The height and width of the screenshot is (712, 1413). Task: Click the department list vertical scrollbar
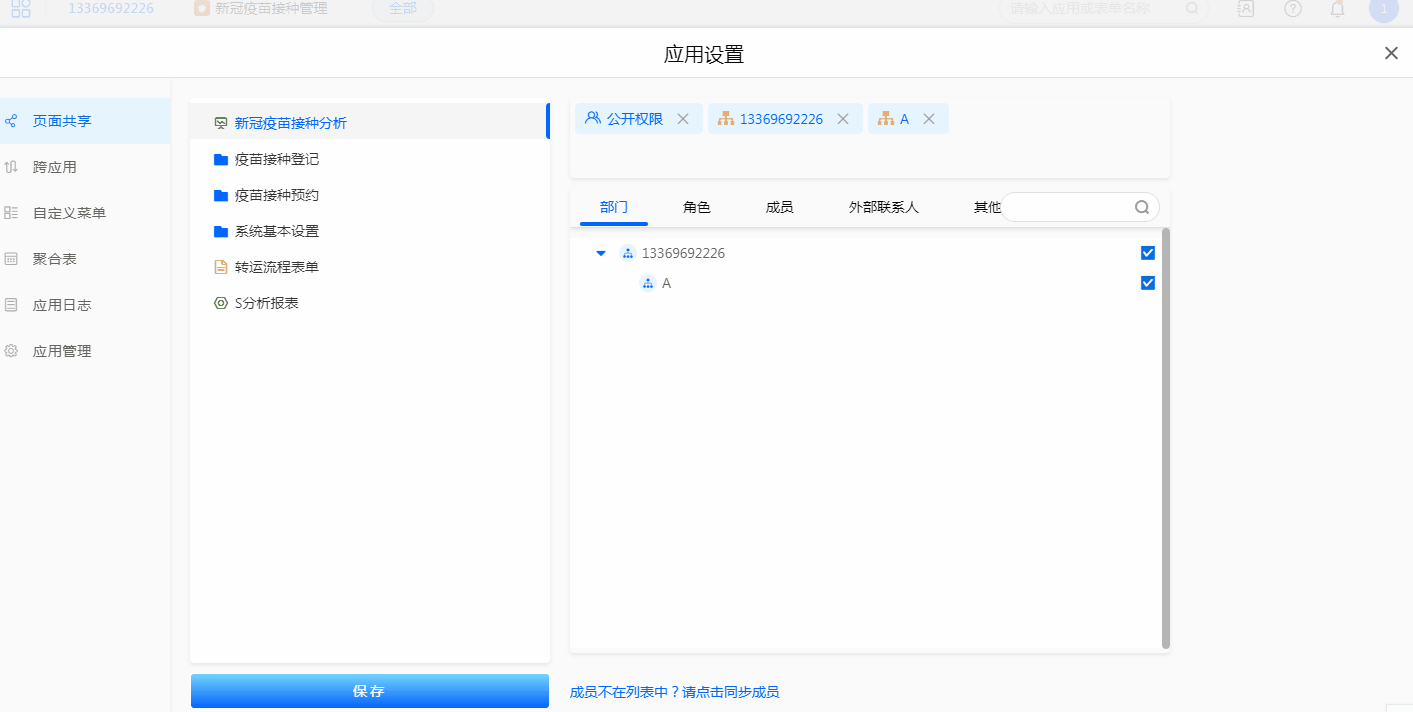point(1165,440)
